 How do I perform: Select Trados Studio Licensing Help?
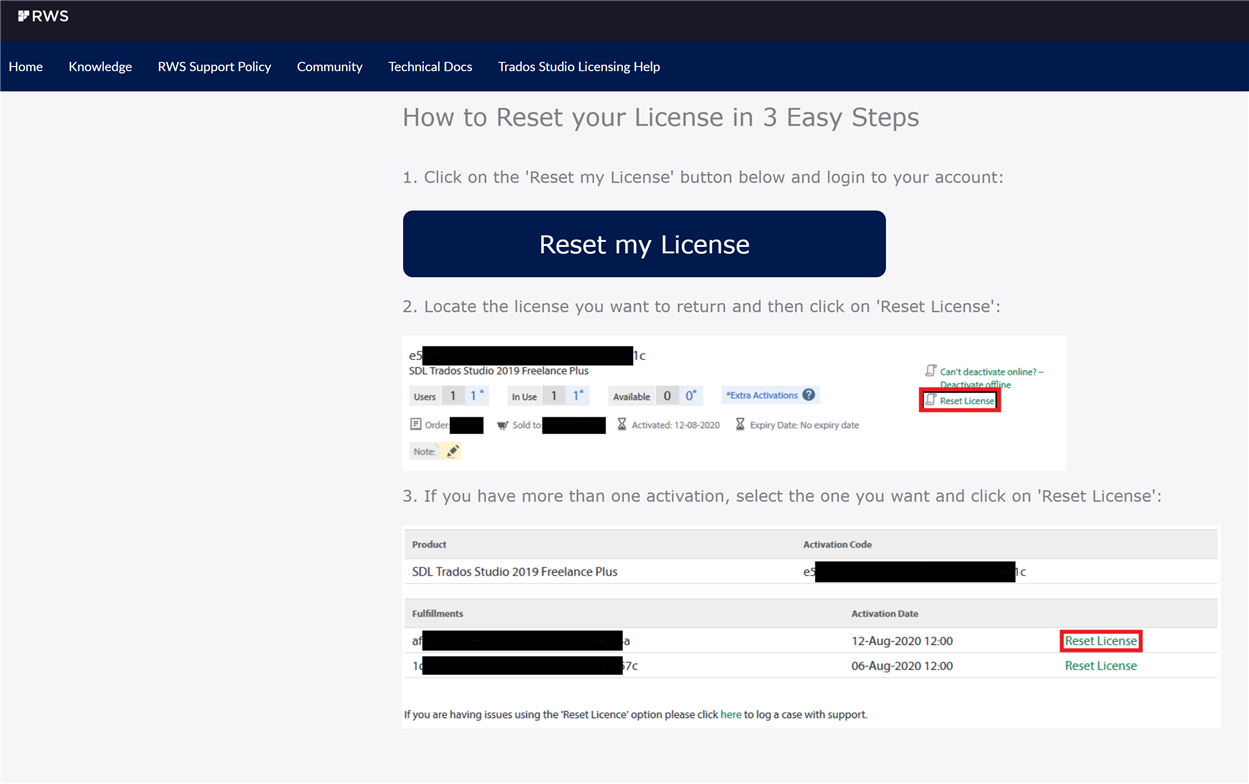click(579, 66)
